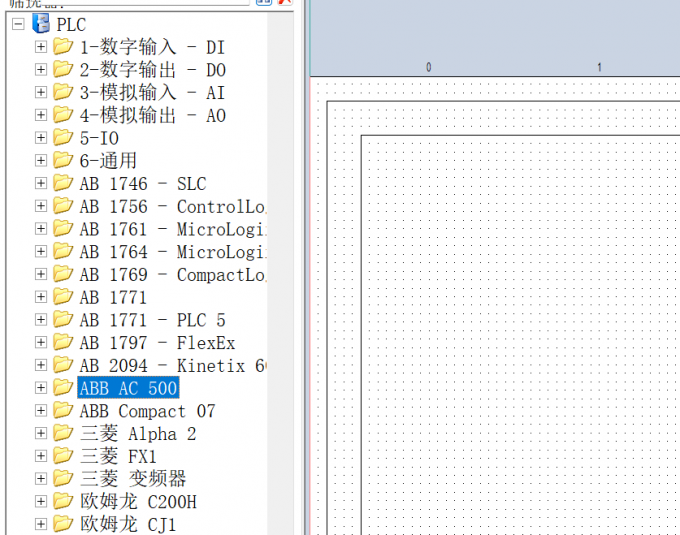Click the 6-通用 folder icon

63,160
